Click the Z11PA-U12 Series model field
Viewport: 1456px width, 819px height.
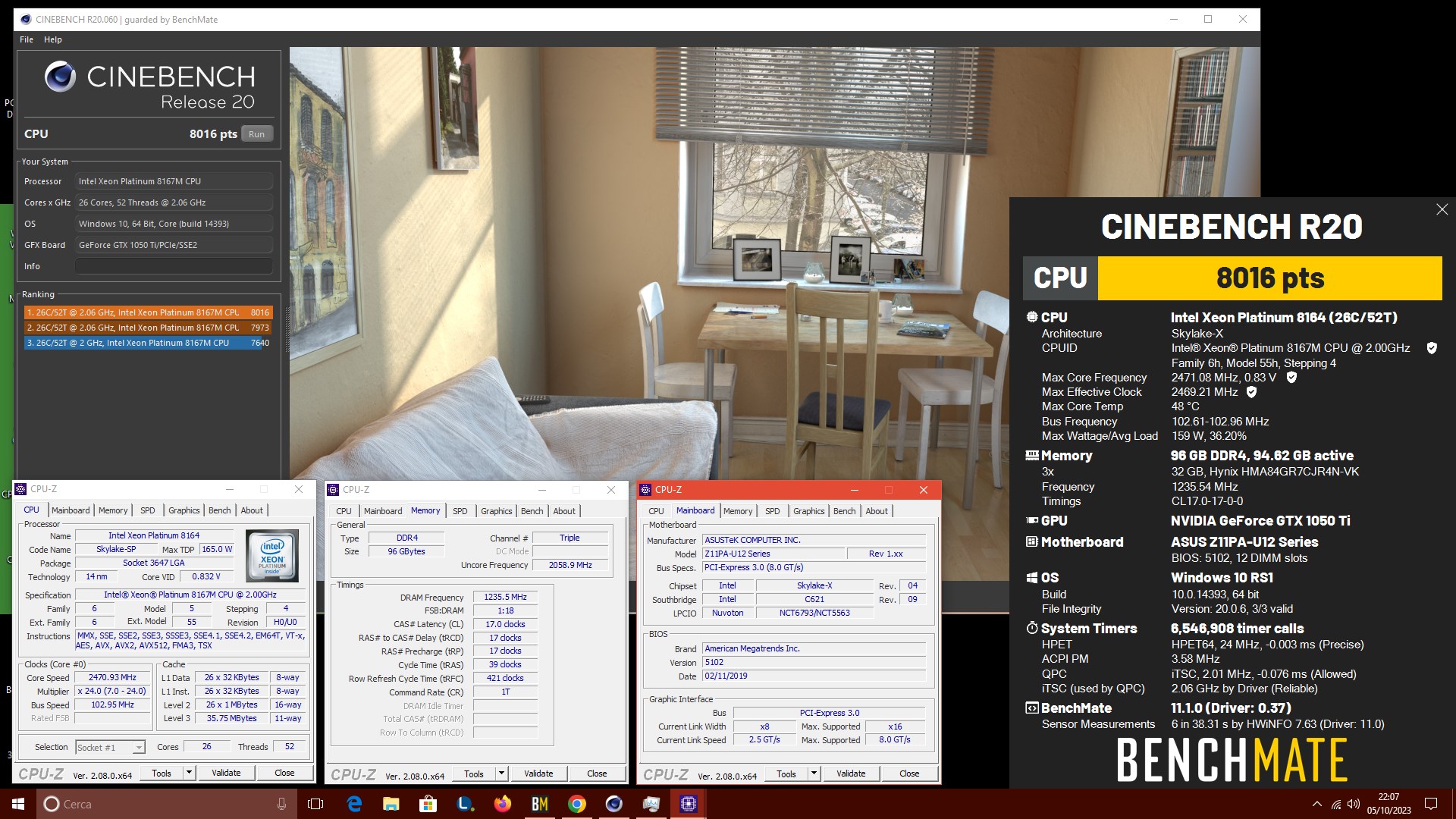coord(773,554)
